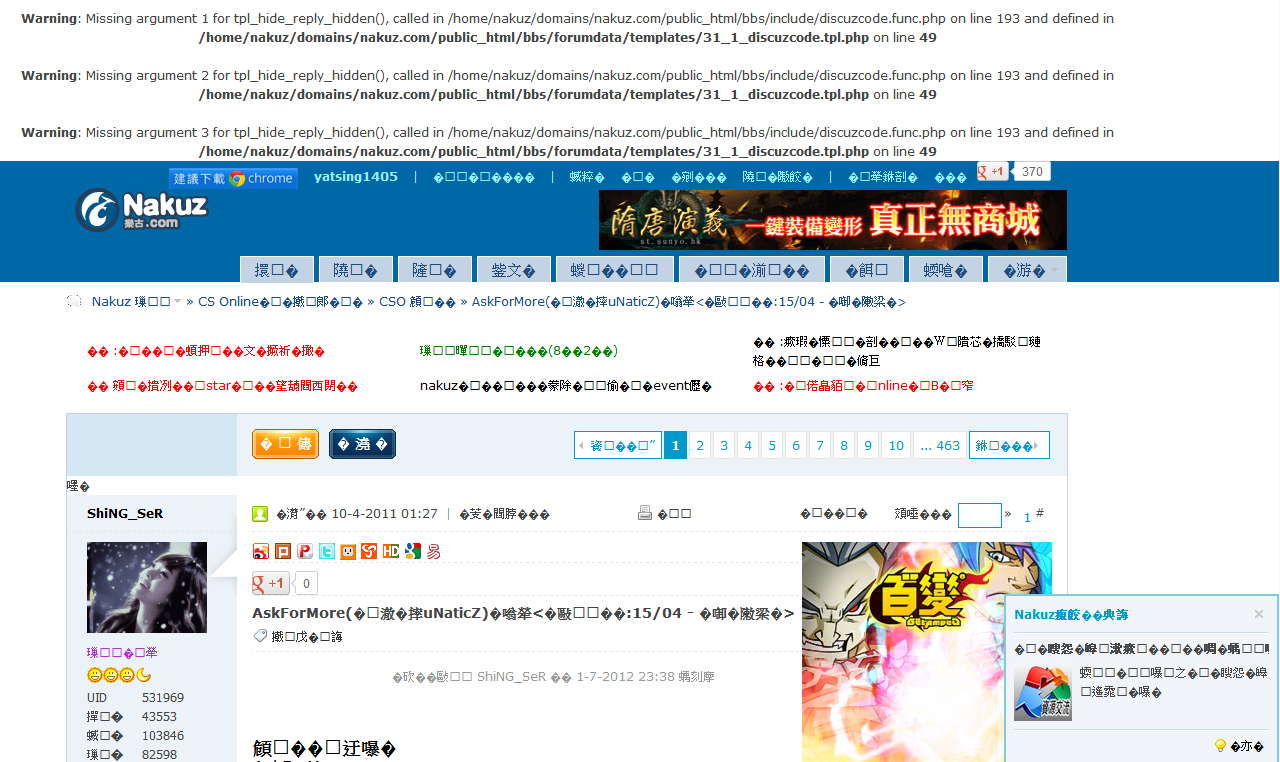Open the popup's red-and-blue thumbnail image
The image size is (1280, 762).
(x=1043, y=692)
